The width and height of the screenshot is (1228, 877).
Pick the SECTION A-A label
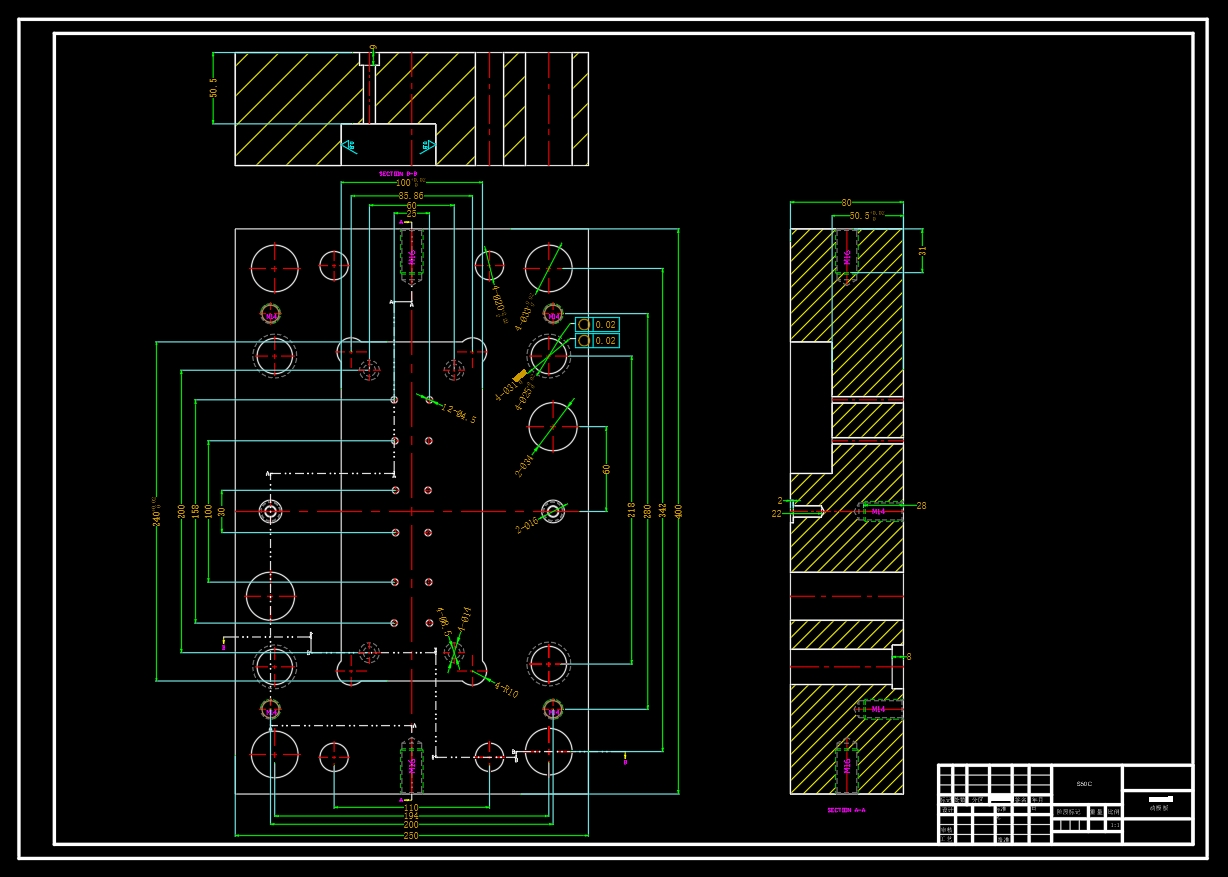pyautogui.click(x=846, y=810)
